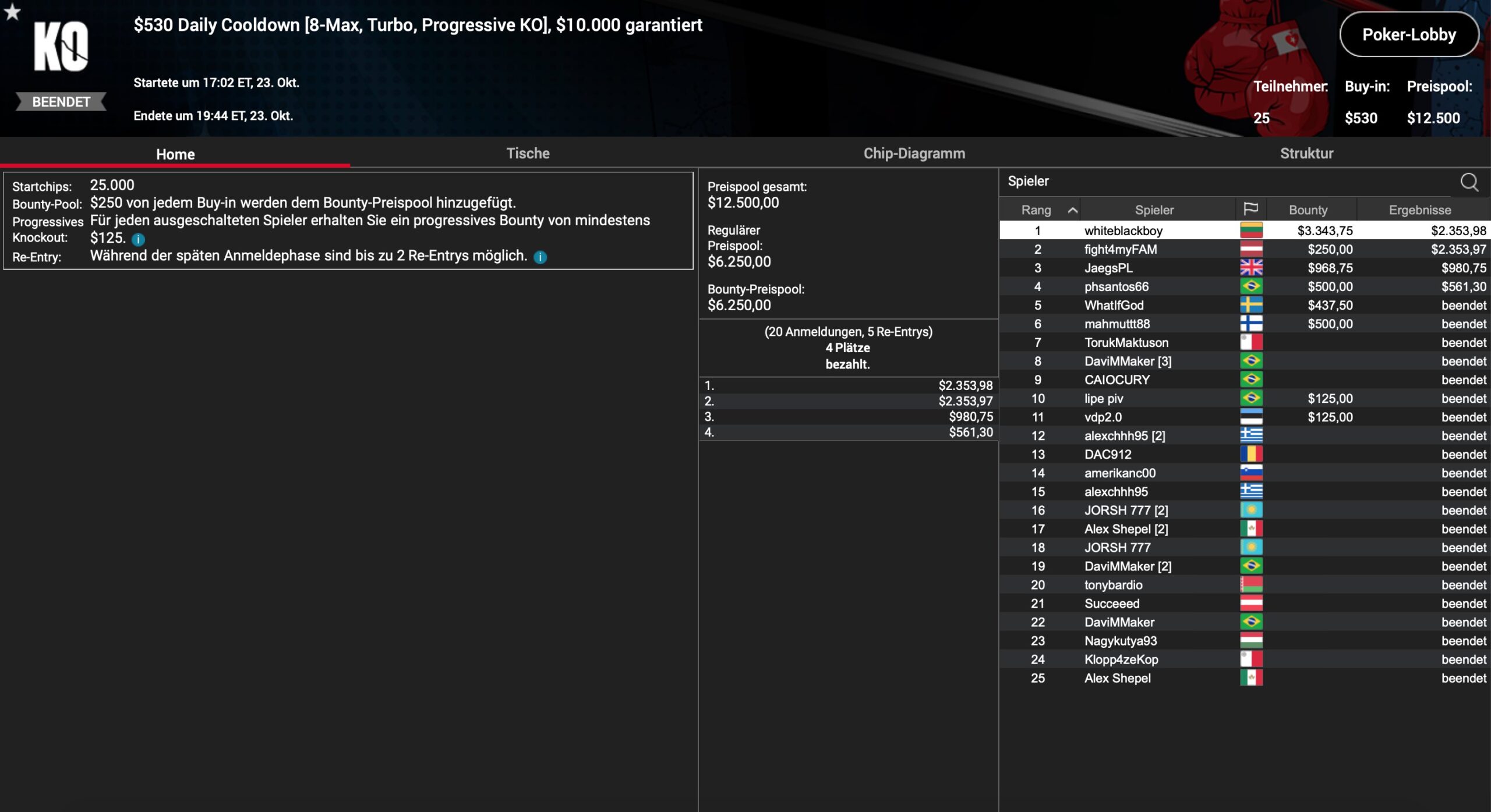The image size is (1491, 812).
Task: Click the flag column header icon
Action: point(1250,209)
